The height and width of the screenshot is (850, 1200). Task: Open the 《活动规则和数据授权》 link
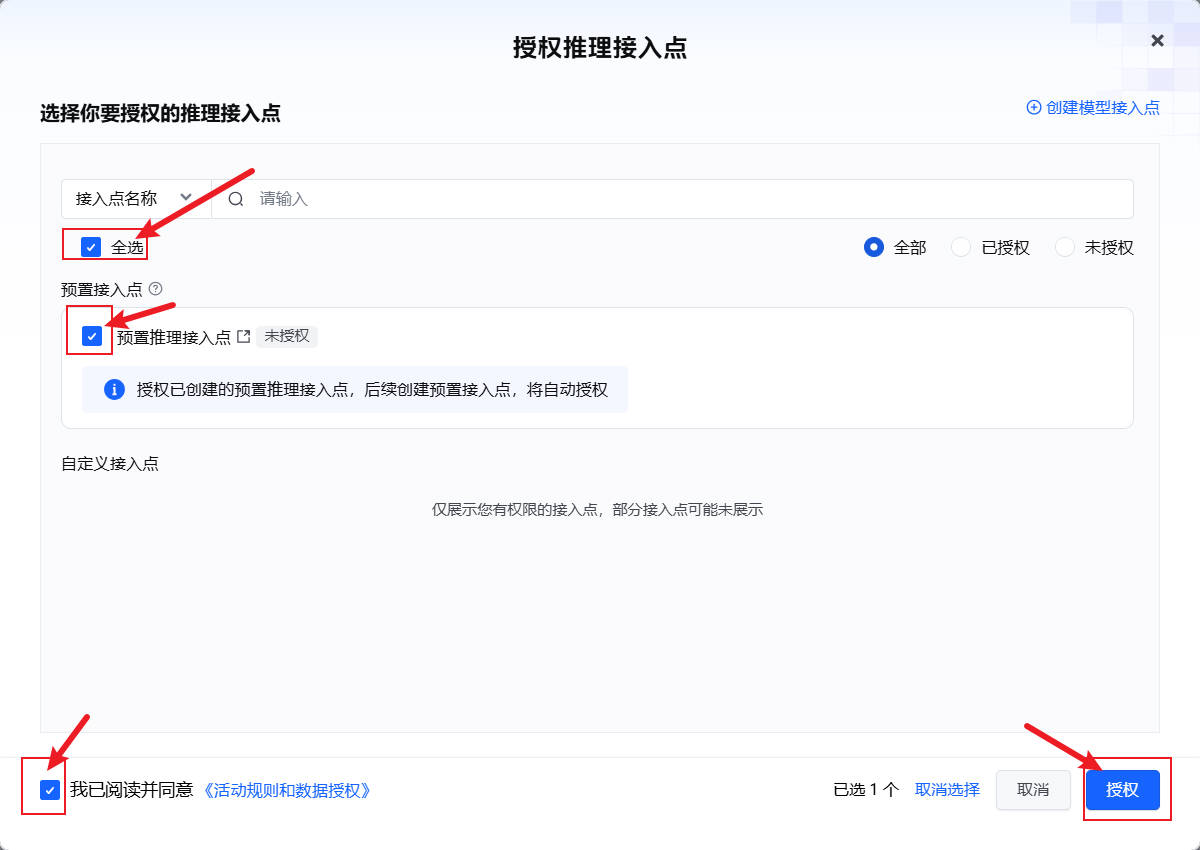click(289, 790)
